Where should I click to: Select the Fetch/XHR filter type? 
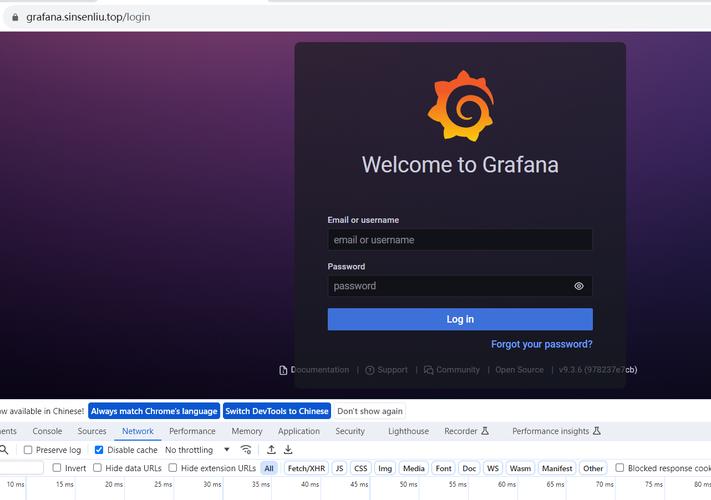coord(306,468)
